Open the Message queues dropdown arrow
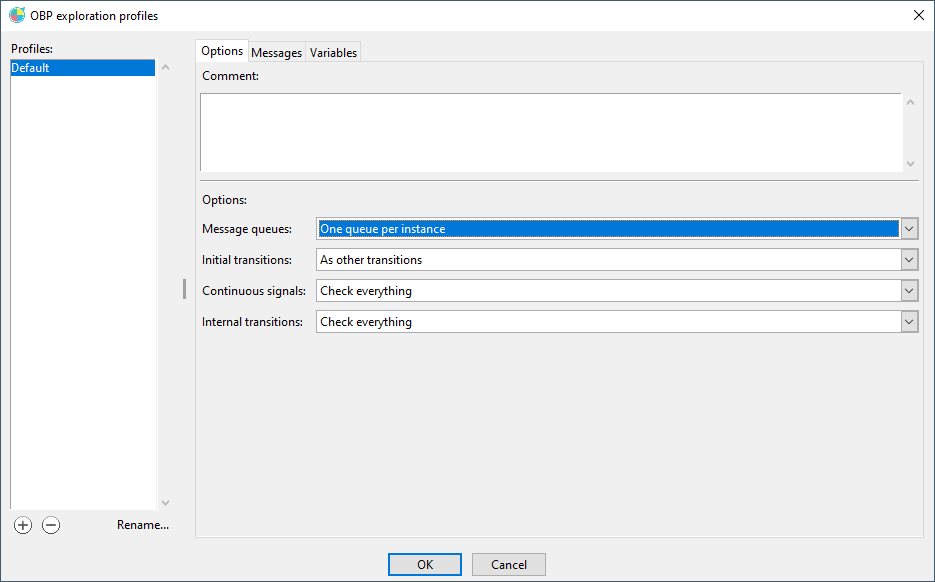This screenshot has height=582, width=935. [x=909, y=229]
